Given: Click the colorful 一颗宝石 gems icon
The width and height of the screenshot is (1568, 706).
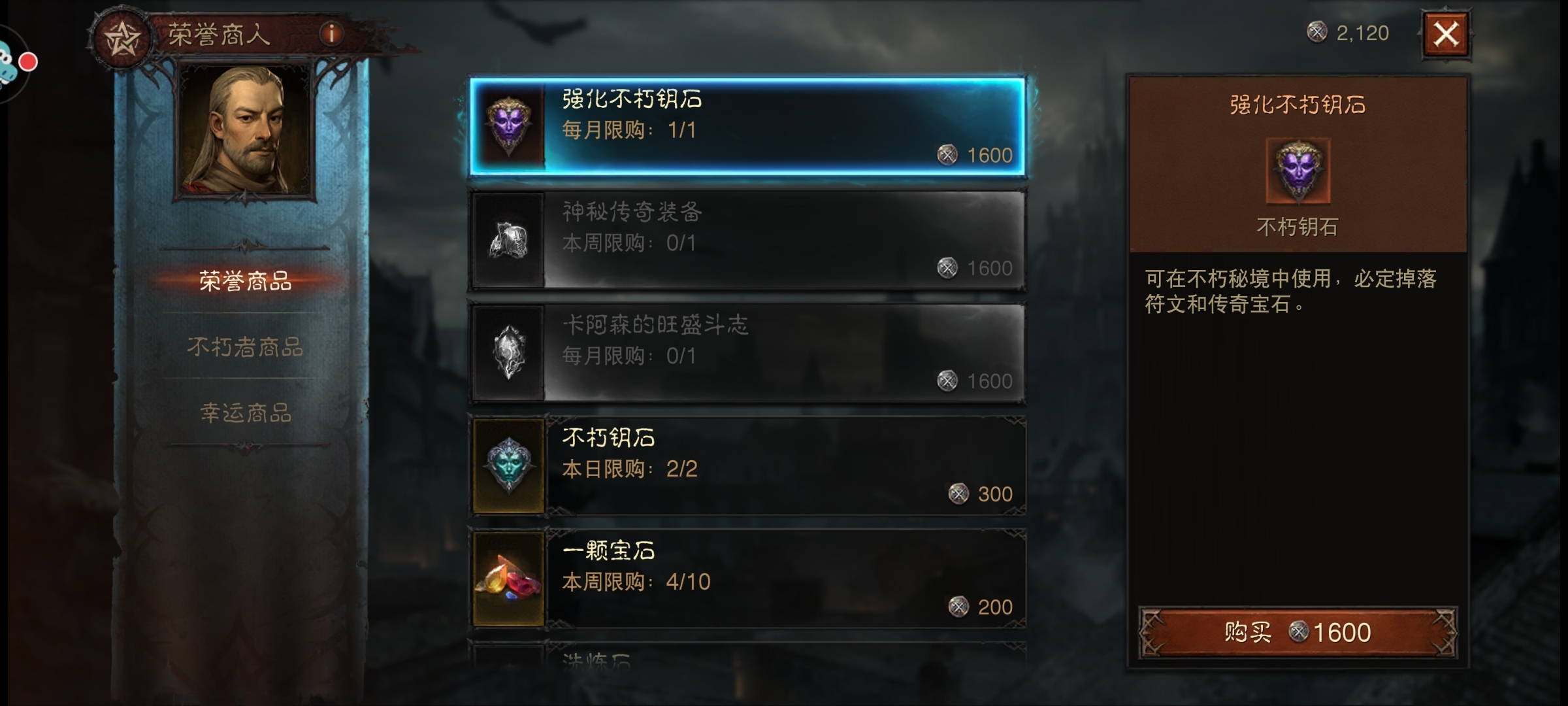Looking at the screenshot, I should point(509,579).
